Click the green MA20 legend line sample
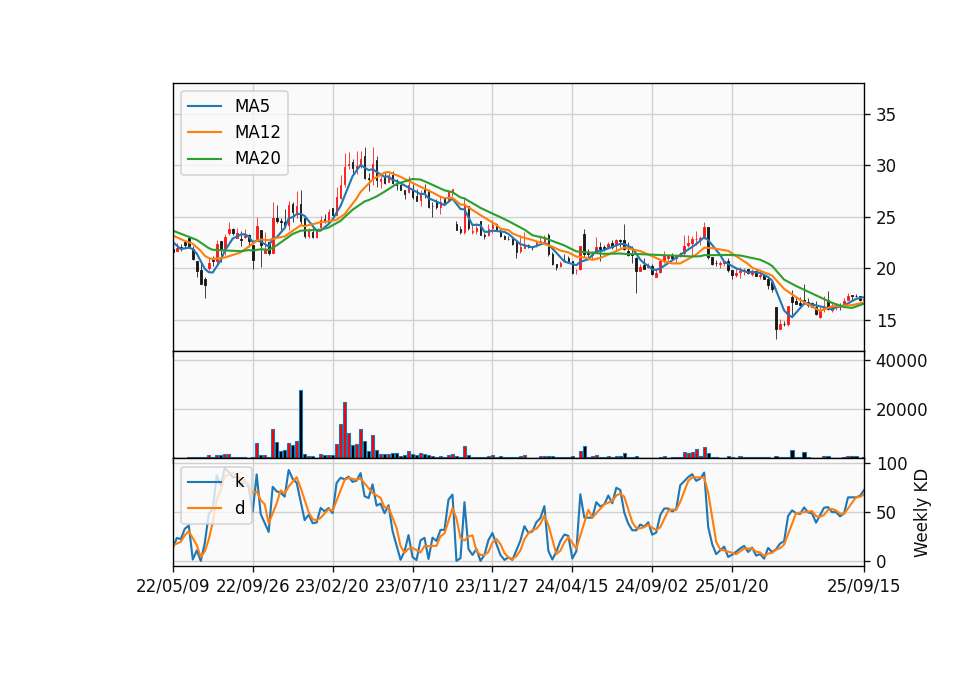The image size is (960, 690). pos(204,158)
